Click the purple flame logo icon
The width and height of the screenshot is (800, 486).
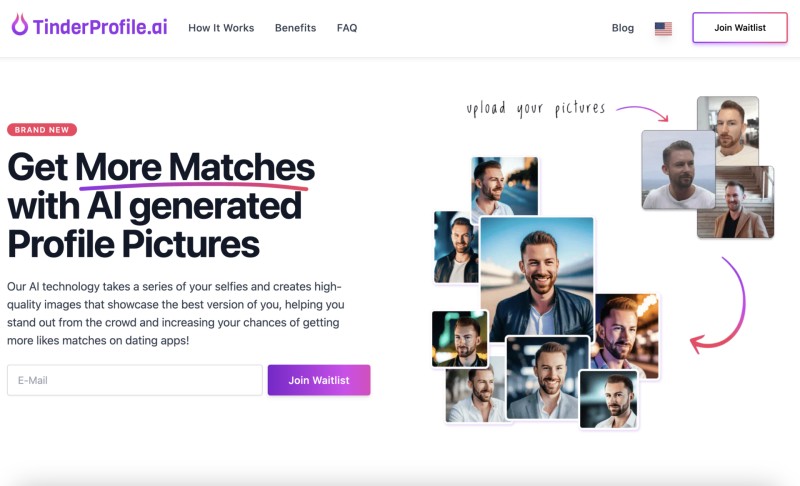point(19,24)
